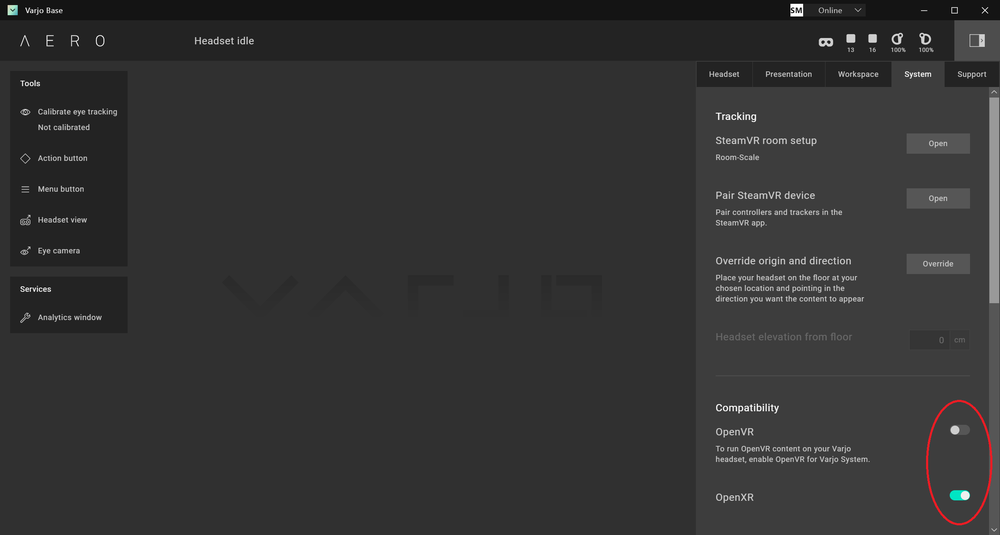Click the 'Compatibility' section heading
Image resolution: width=1000 pixels, height=535 pixels.
click(x=747, y=408)
